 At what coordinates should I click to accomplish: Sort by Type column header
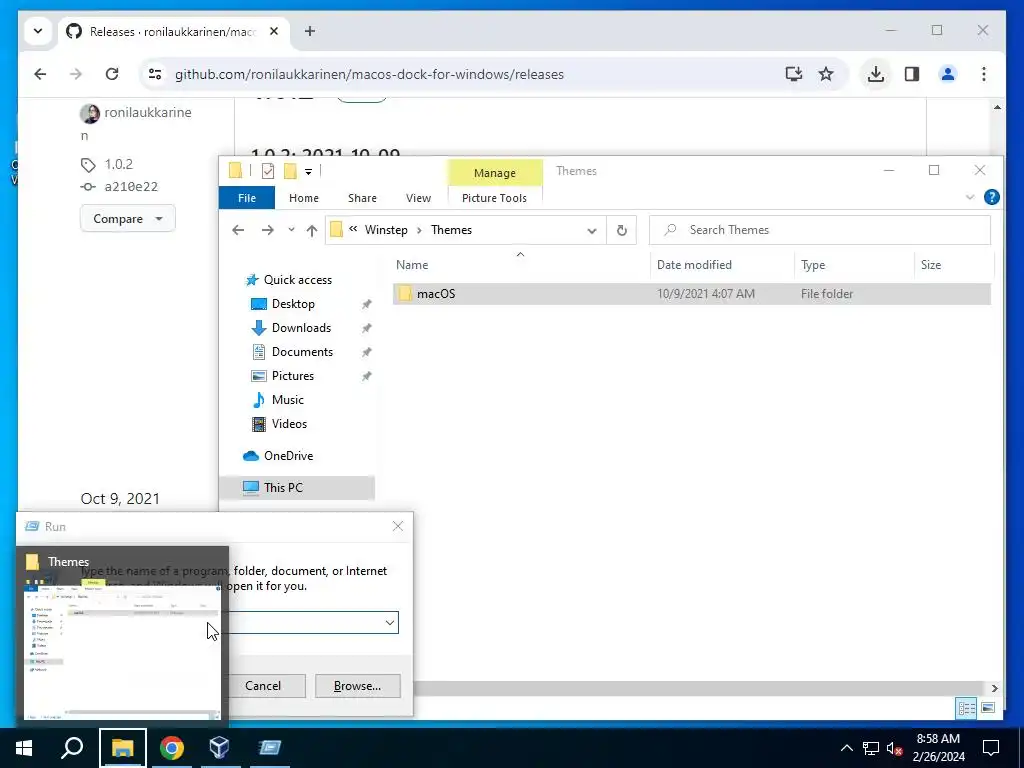point(854,264)
